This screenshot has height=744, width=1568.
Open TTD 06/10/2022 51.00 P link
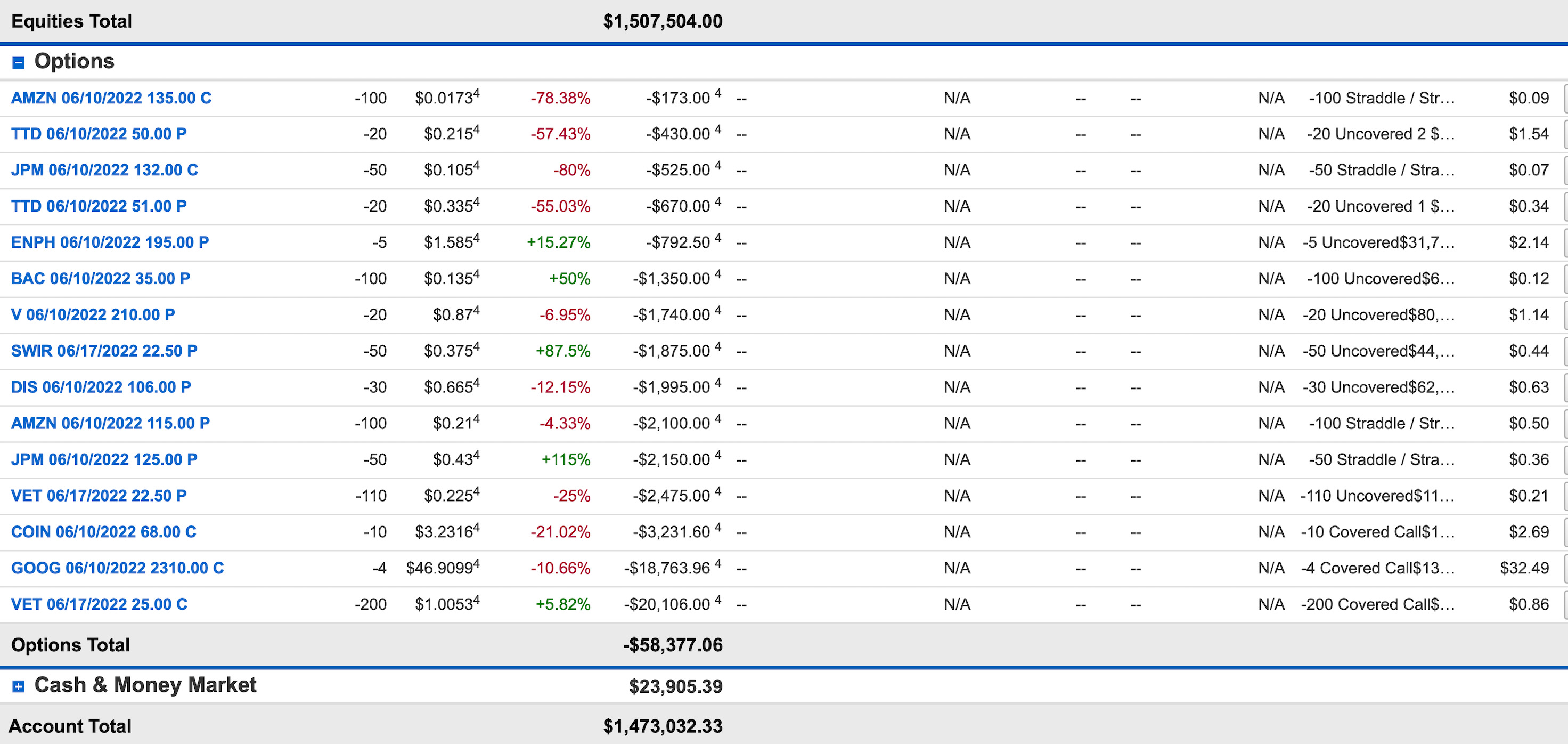[x=99, y=206]
